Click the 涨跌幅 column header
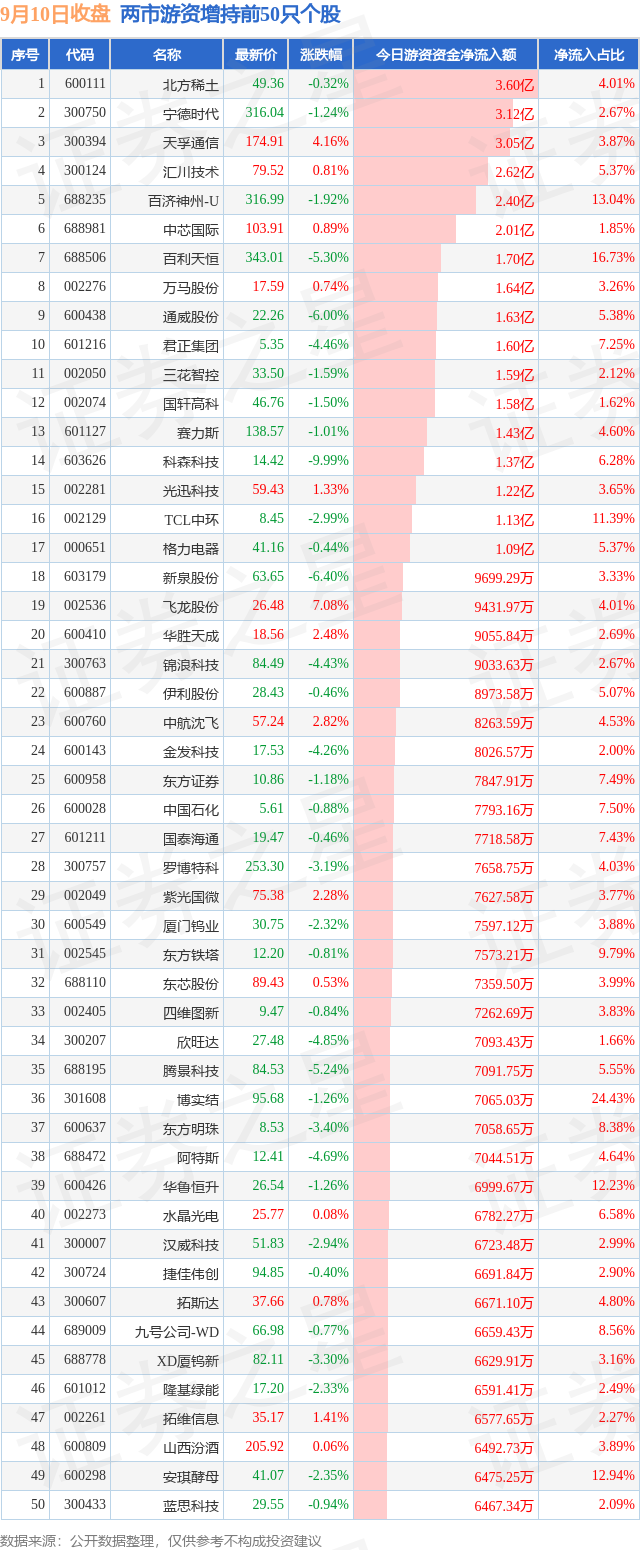640x1550 pixels. [x=320, y=55]
